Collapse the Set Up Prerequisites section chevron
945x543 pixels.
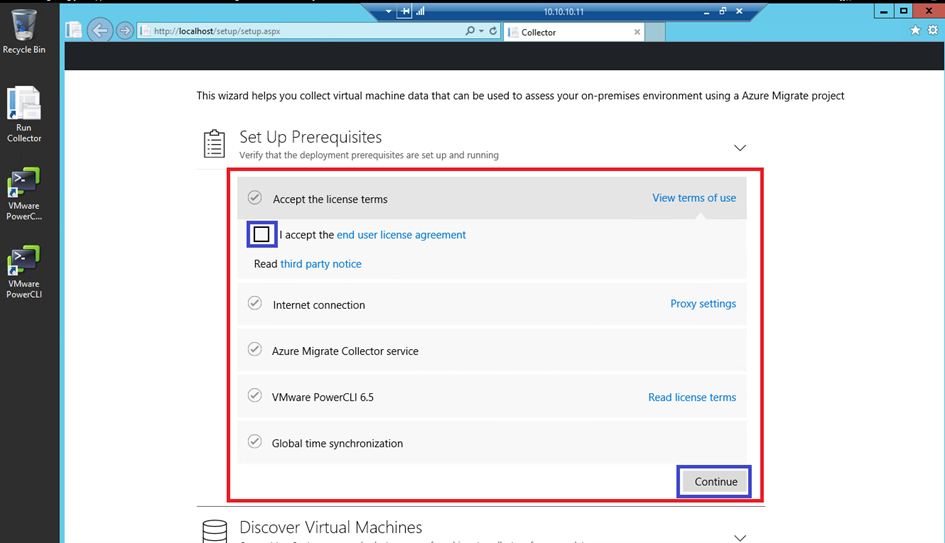click(x=740, y=148)
